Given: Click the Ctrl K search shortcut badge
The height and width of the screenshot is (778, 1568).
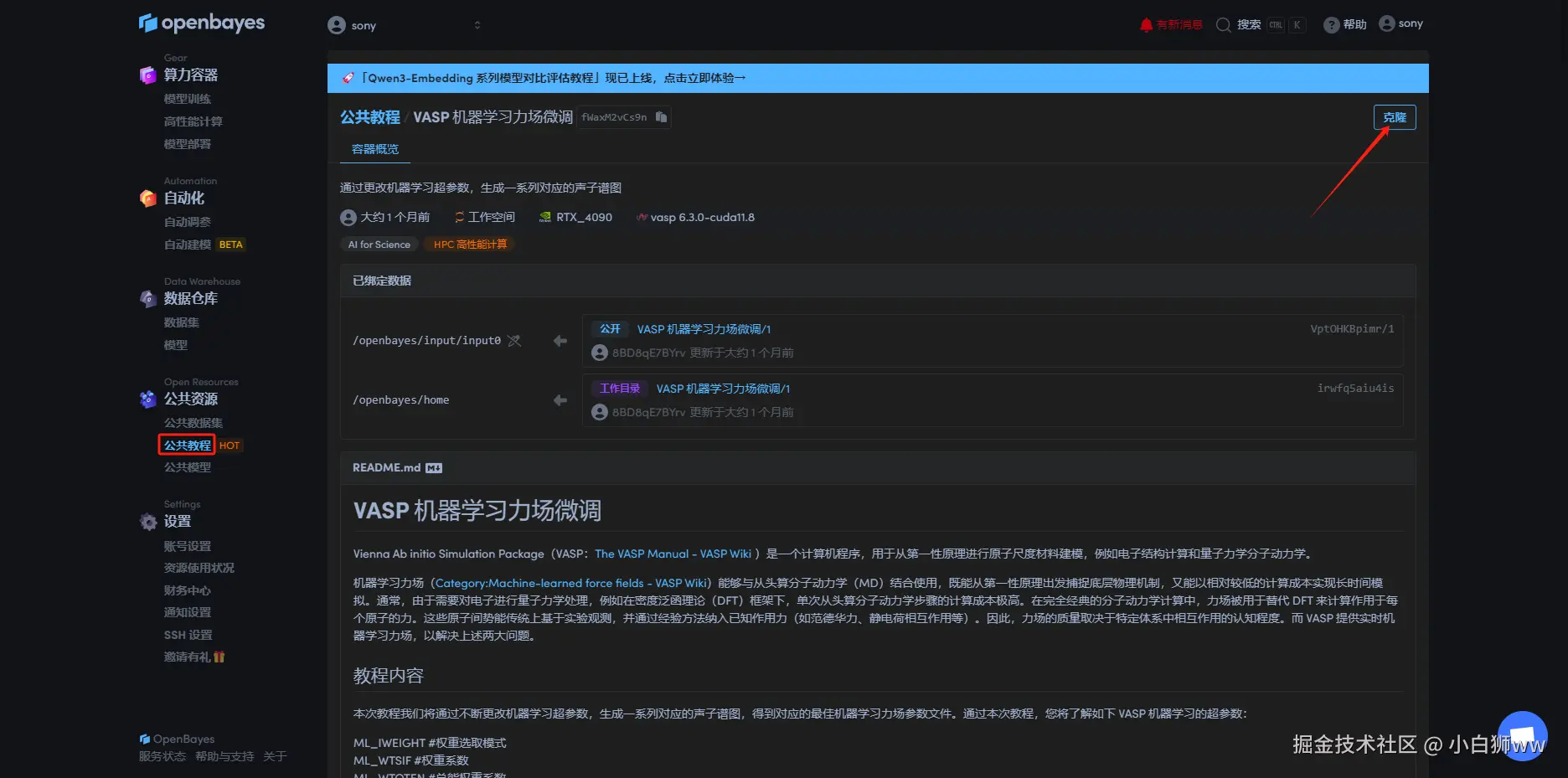Looking at the screenshot, I should pyautogui.click(x=1286, y=25).
